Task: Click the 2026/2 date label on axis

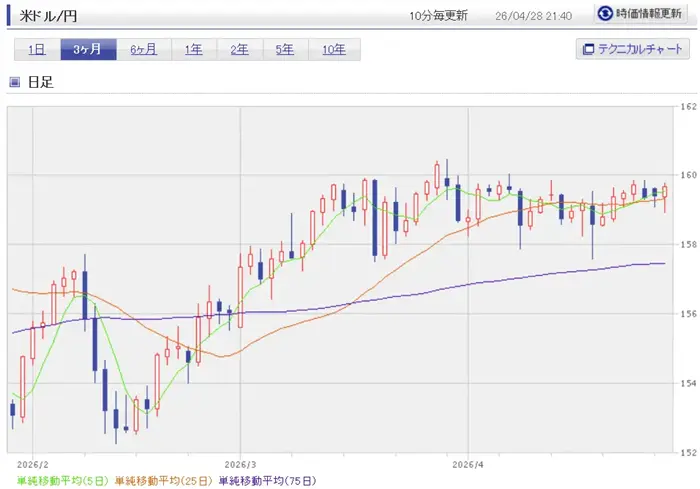Action: click(33, 465)
